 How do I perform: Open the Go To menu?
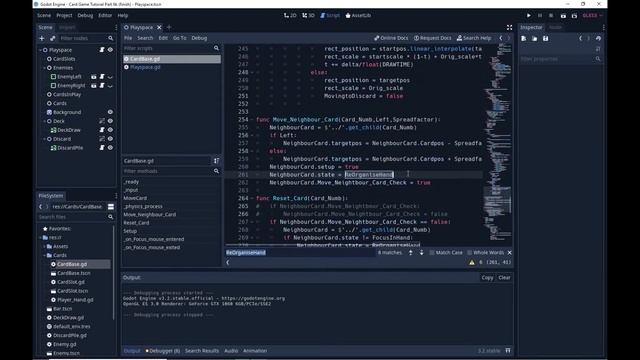(x=180, y=38)
